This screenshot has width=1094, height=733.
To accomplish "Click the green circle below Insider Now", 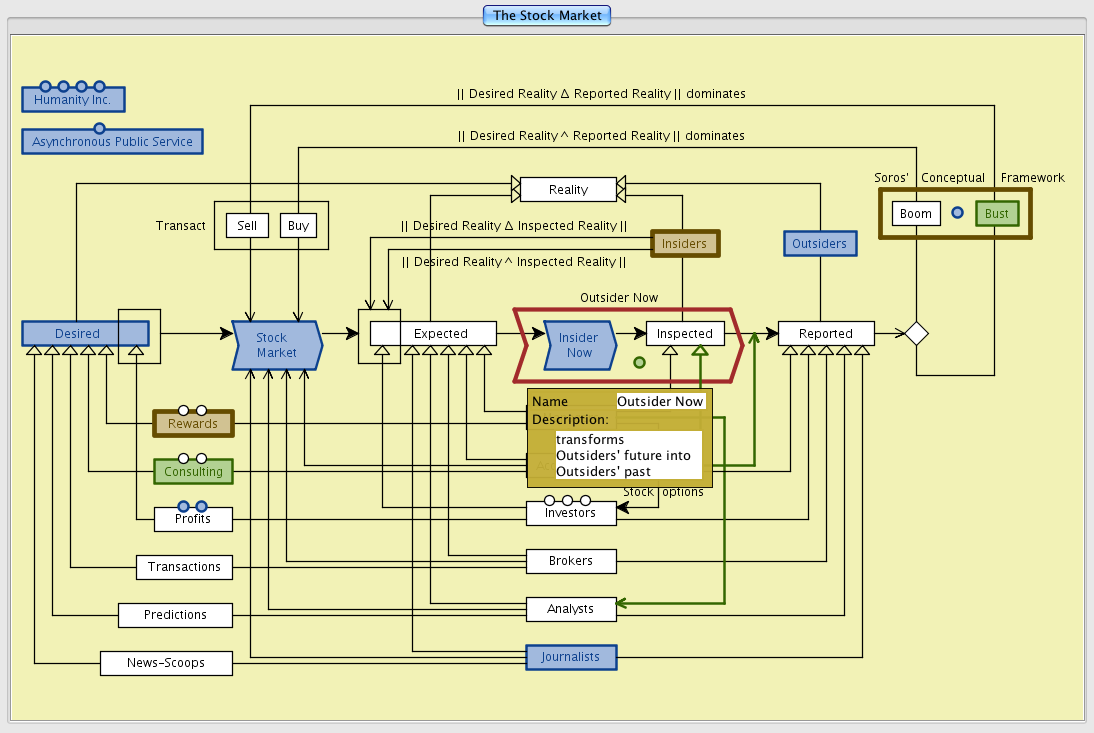I will (x=640, y=362).
